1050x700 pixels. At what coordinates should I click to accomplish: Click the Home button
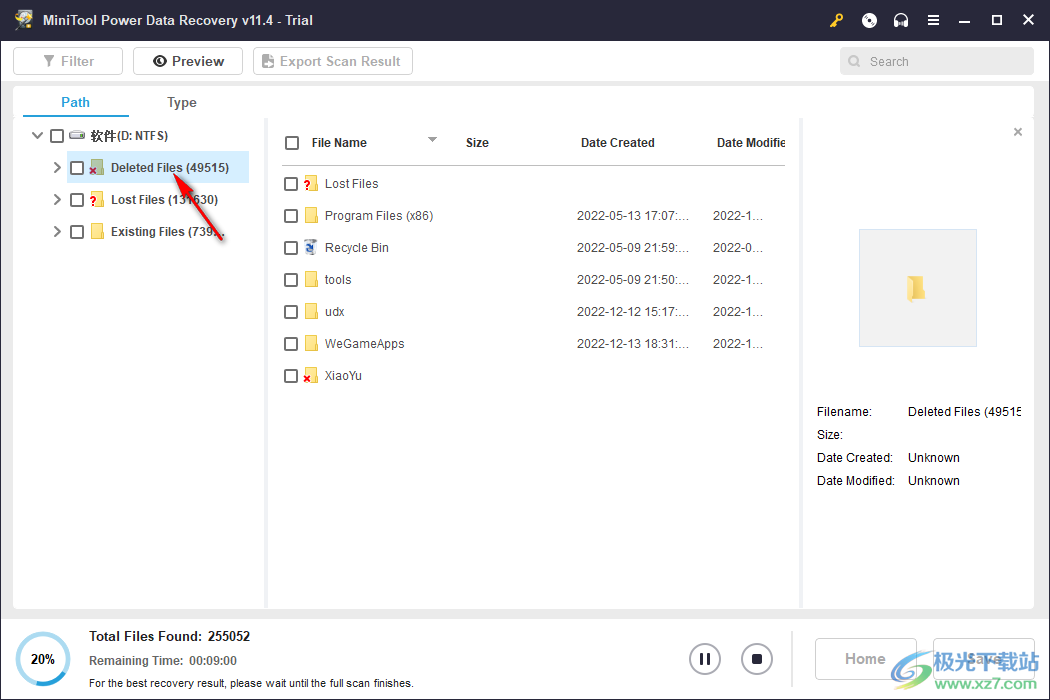(865, 659)
